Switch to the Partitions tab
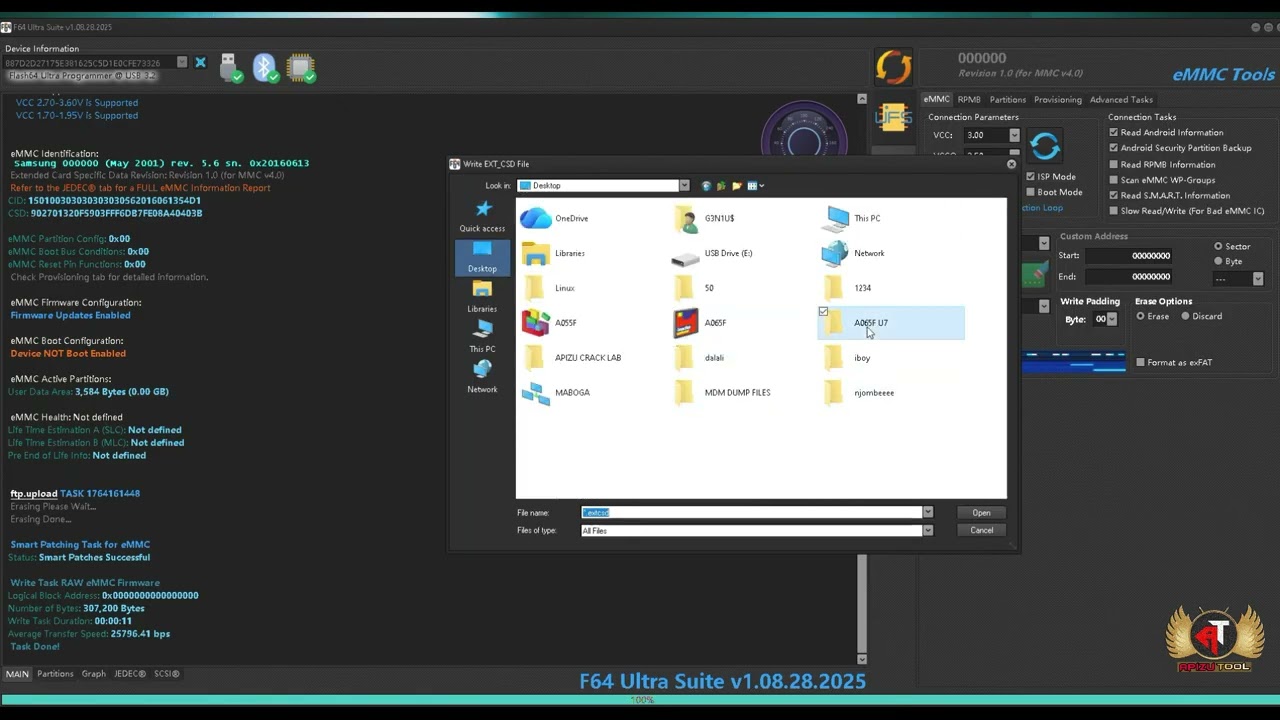Screen dimensions: 1280x720 (x=1007, y=99)
